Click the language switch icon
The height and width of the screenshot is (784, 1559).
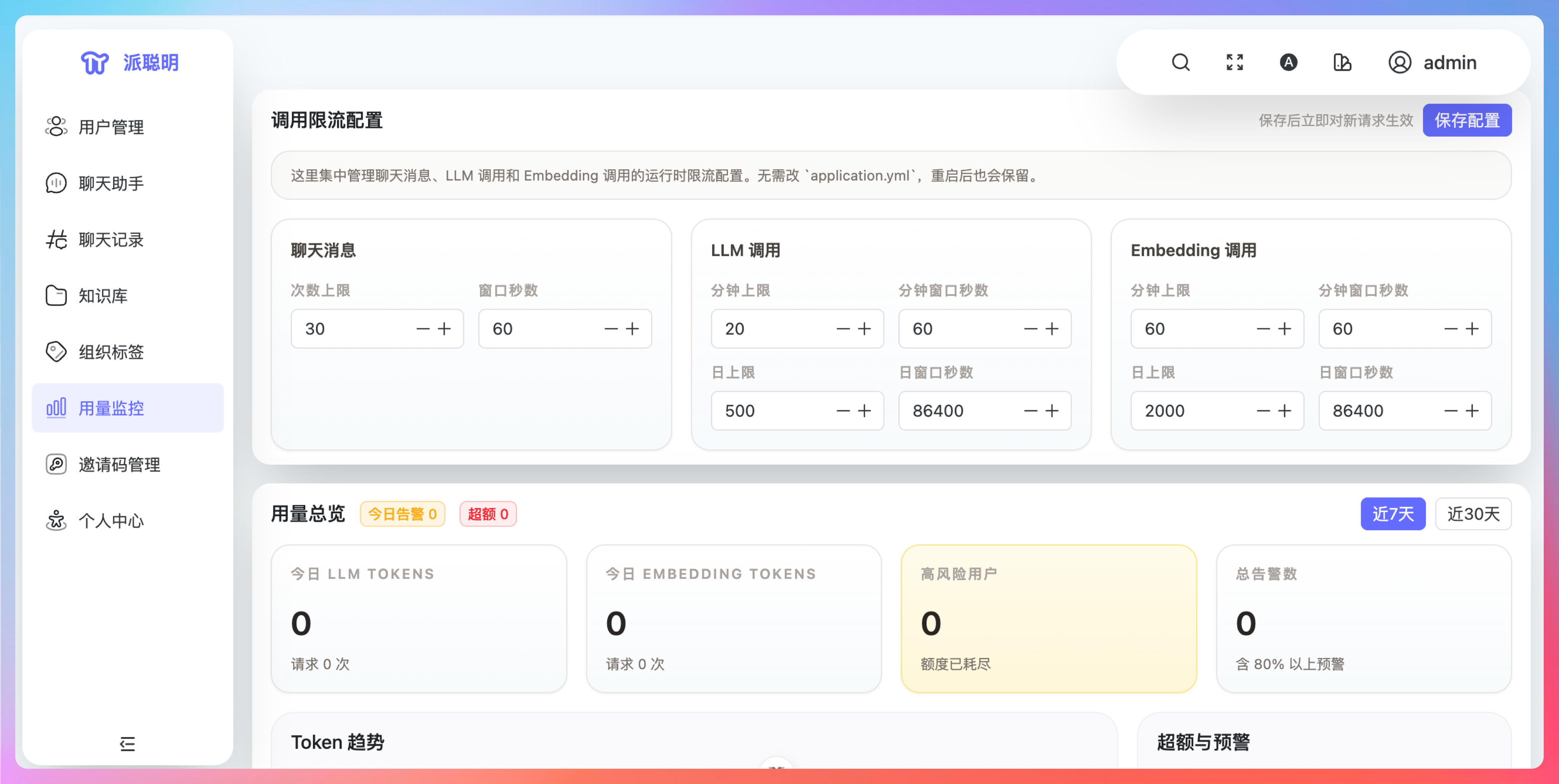click(x=1288, y=62)
